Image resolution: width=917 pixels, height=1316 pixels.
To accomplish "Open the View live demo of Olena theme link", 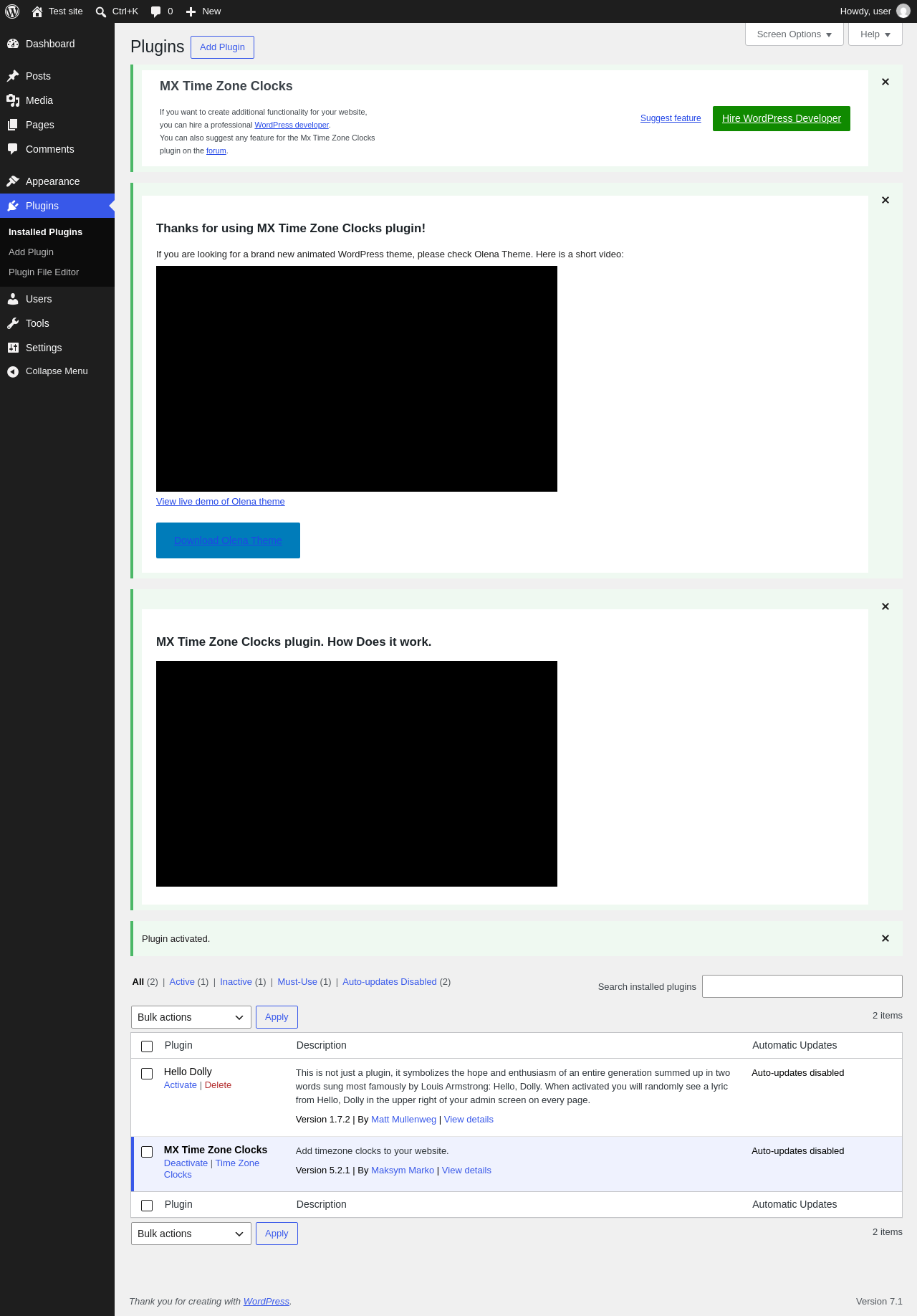I will click(x=221, y=502).
